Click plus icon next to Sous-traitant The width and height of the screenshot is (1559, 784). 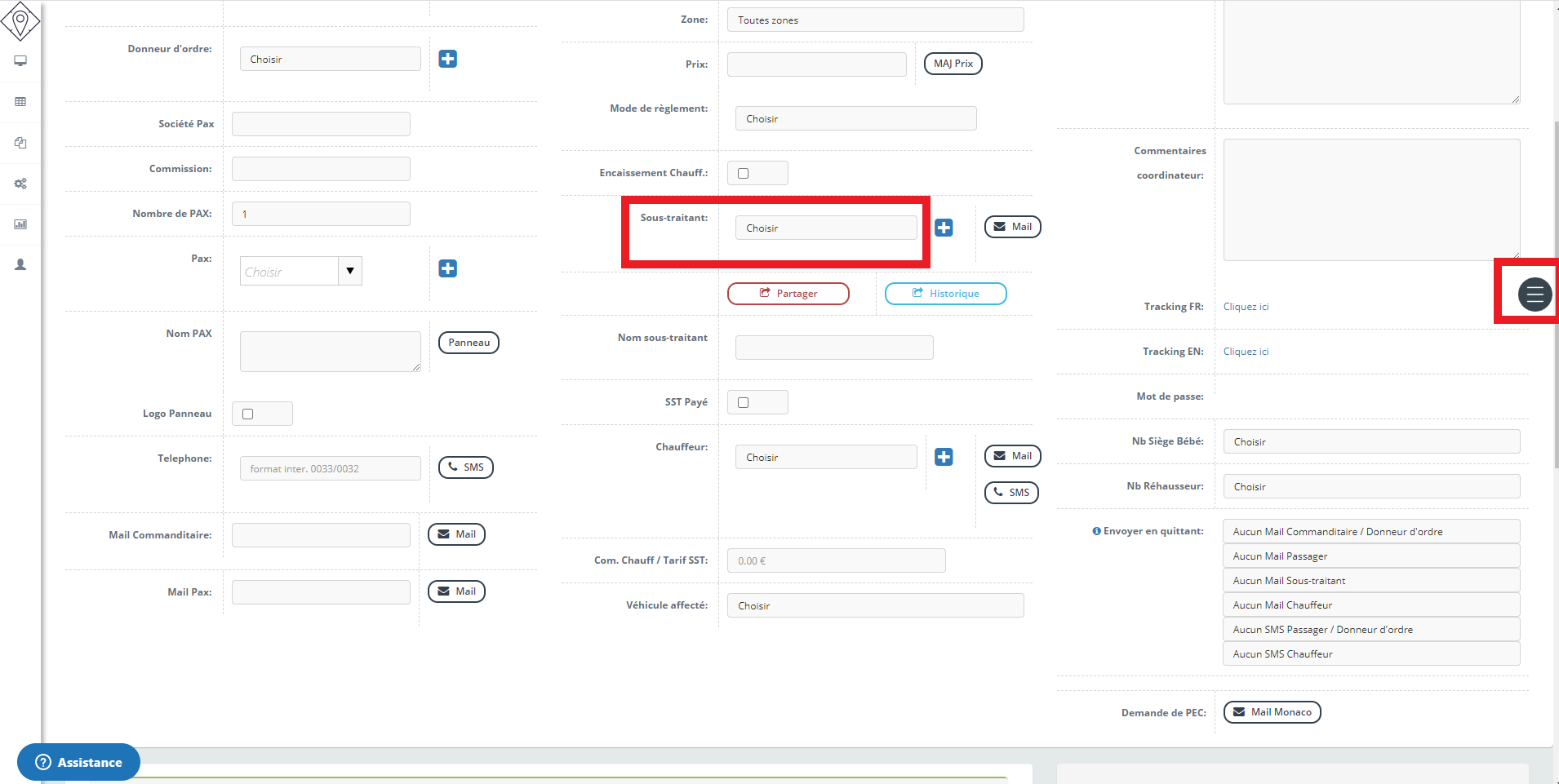click(x=944, y=228)
